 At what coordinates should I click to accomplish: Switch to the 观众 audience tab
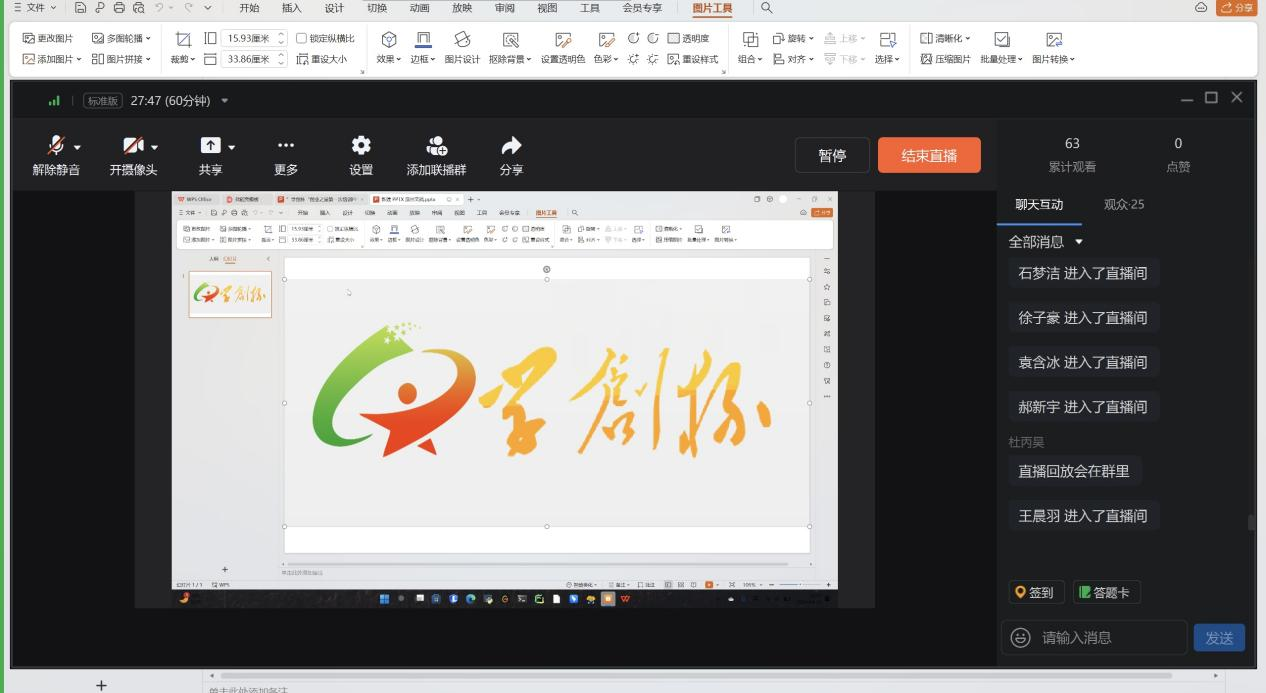[1124, 204]
